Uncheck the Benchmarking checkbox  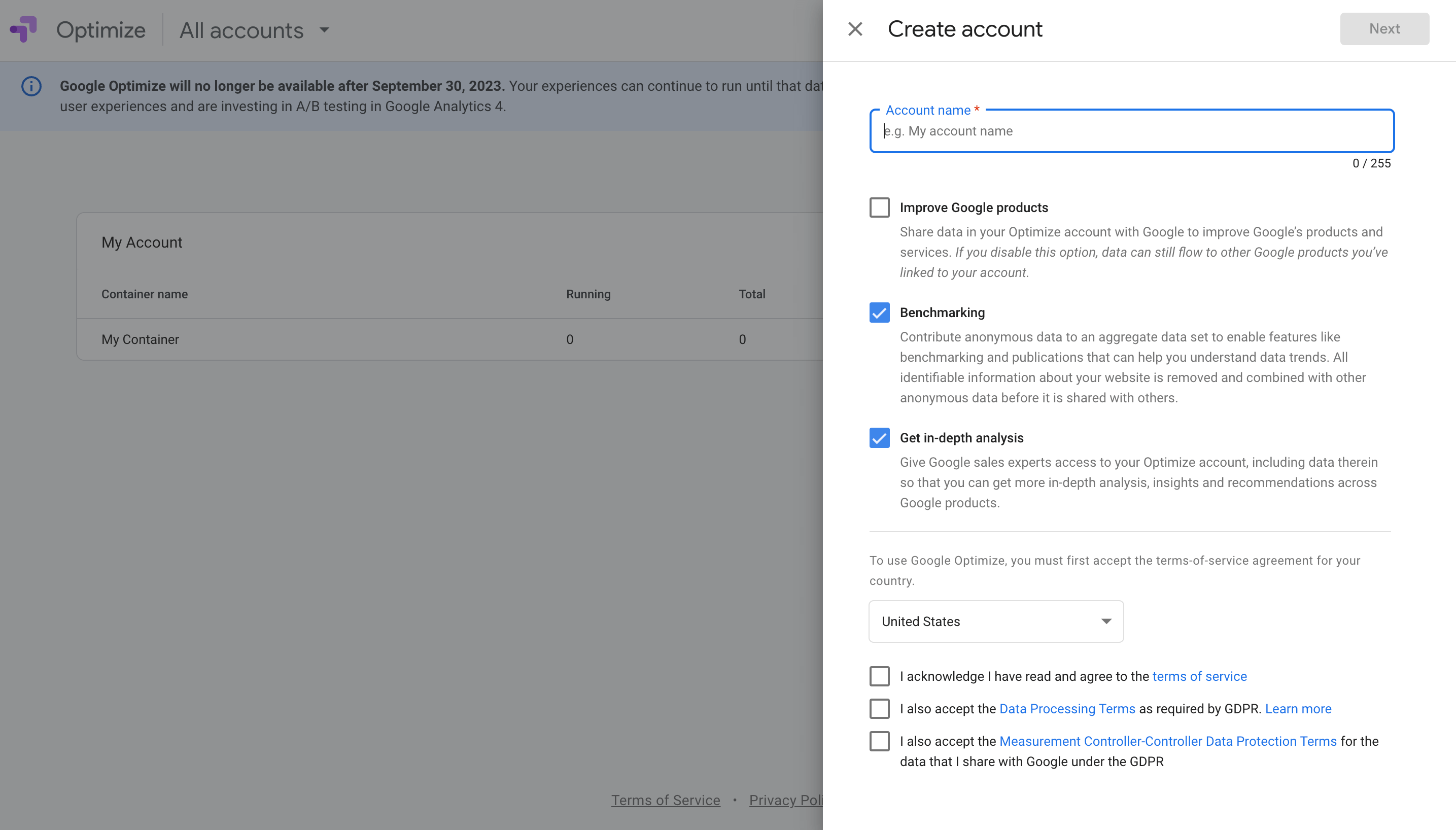[x=879, y=313]
